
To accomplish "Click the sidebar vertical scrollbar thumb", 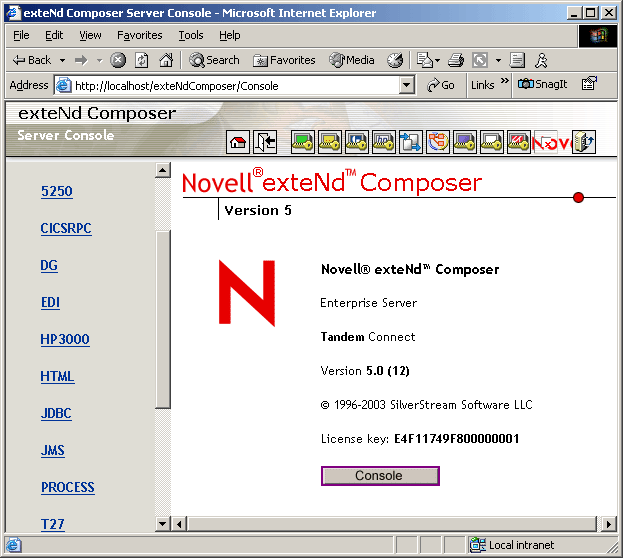I will [x=163, y=319].
